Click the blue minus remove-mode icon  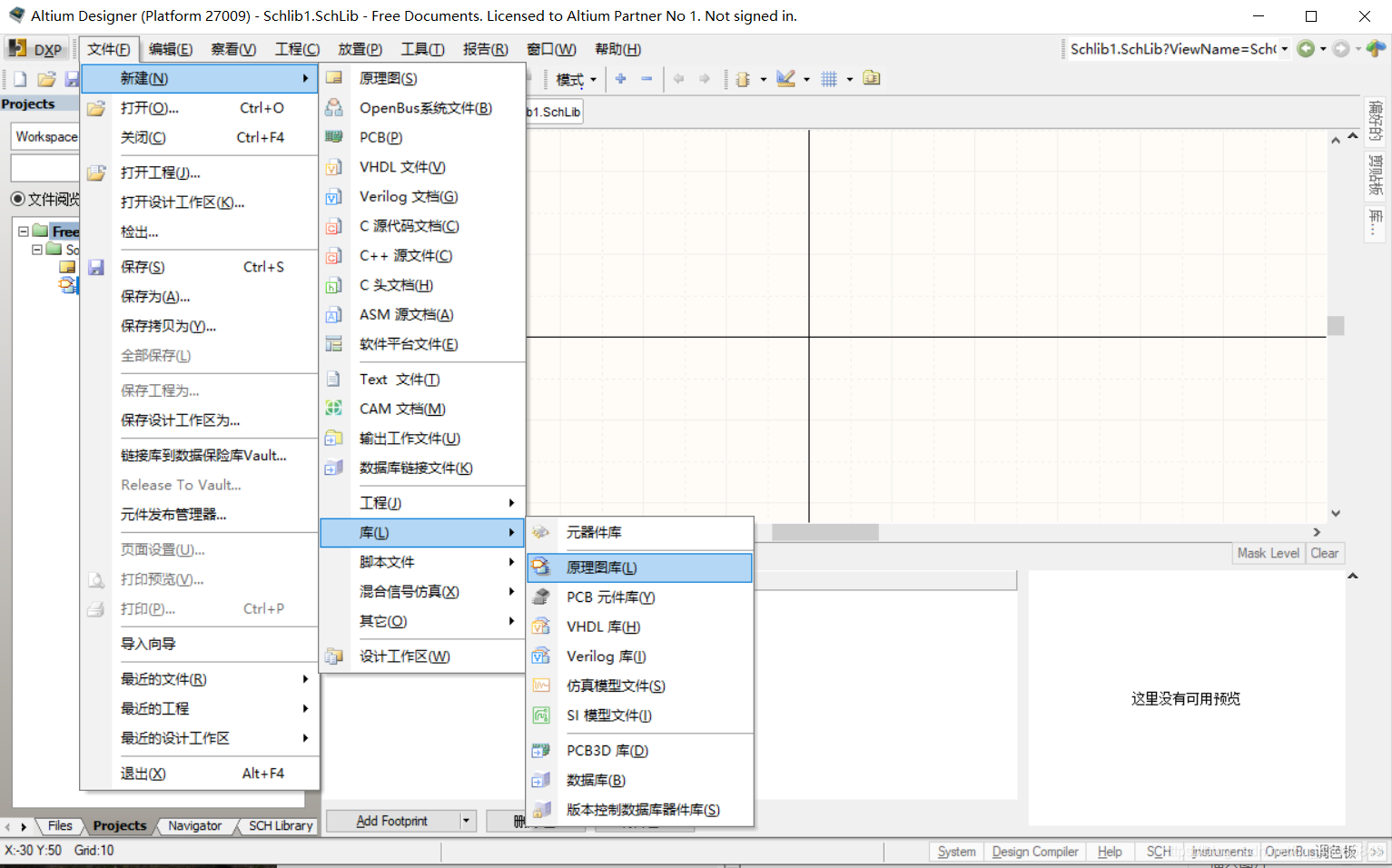(647, 79)
